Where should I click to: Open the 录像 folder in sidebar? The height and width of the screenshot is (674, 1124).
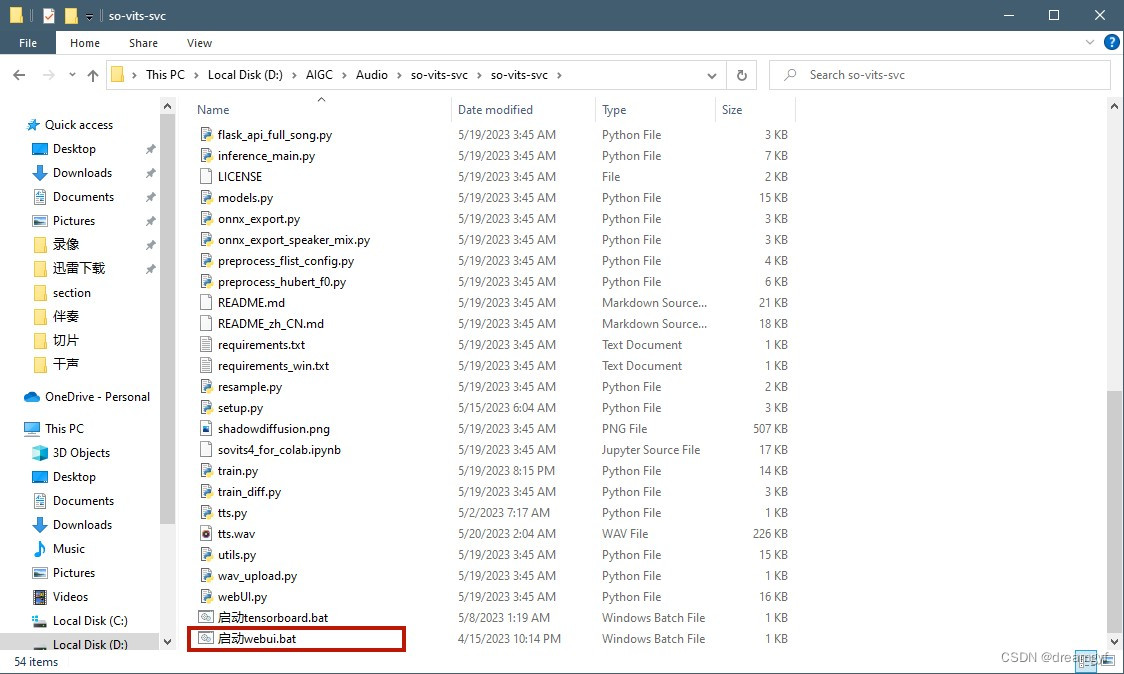(66, 245)
